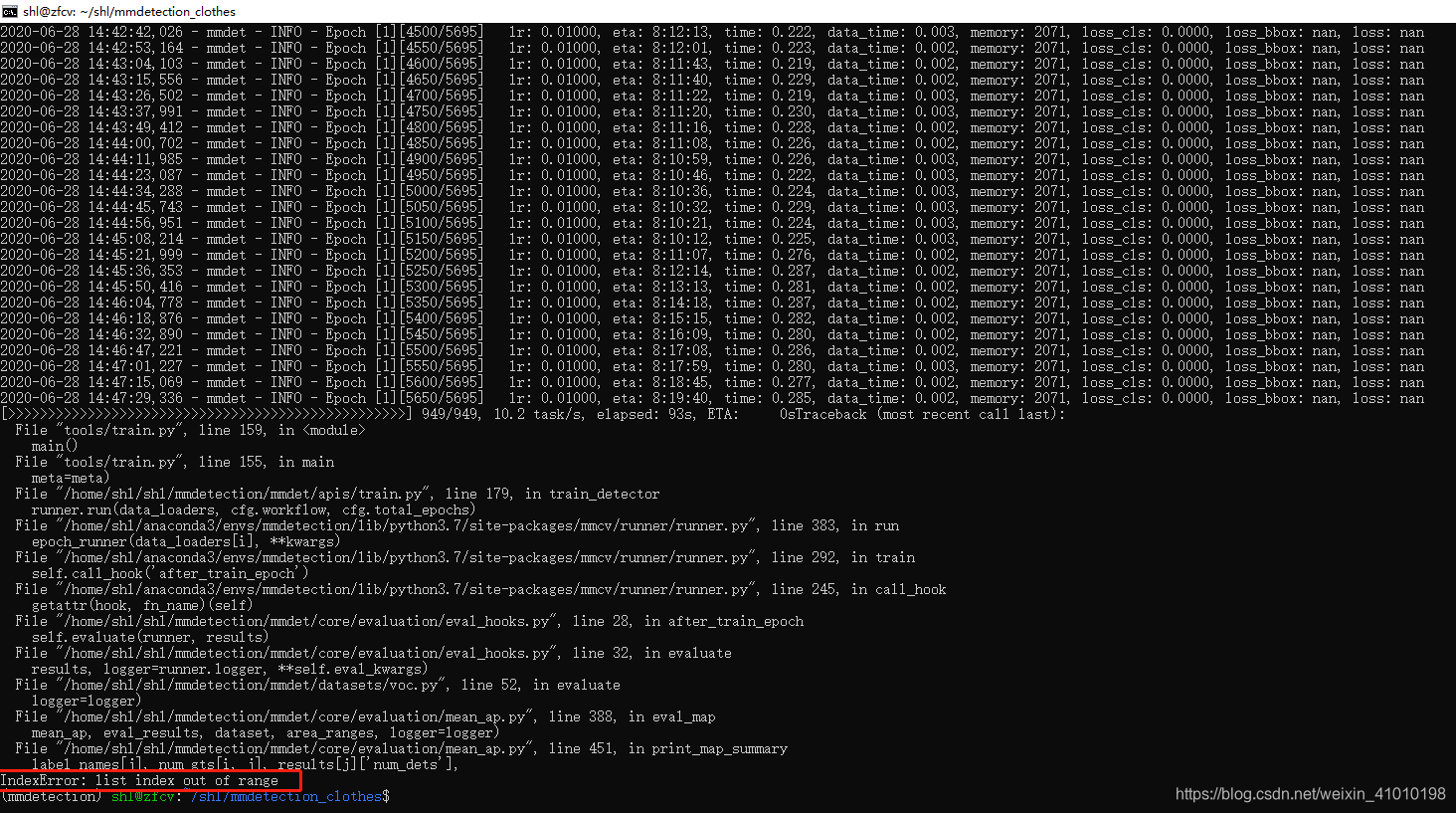Click the evaluation progress bar of arrows
1456x813 pixels.
[206, 414]
